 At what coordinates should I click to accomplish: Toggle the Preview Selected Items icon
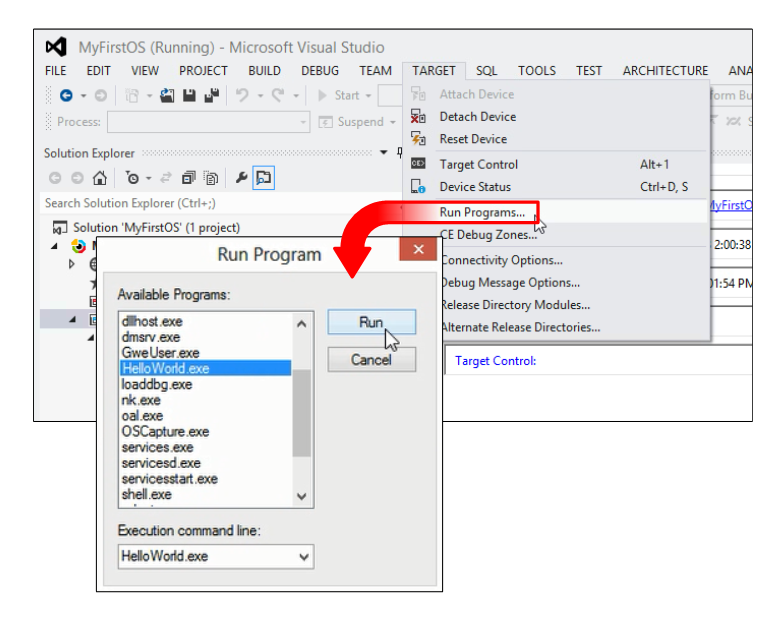click(x=264, y=178)
